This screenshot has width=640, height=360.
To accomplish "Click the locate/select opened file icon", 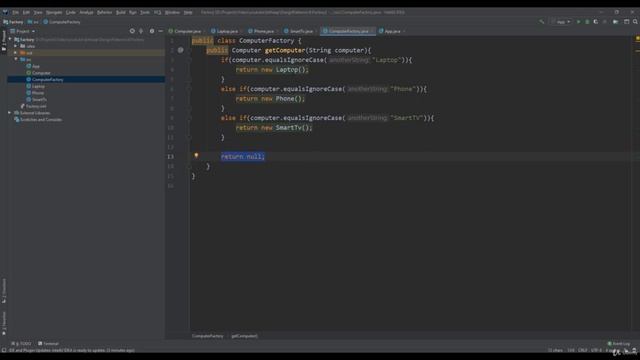I will click(x=132, y=31).
